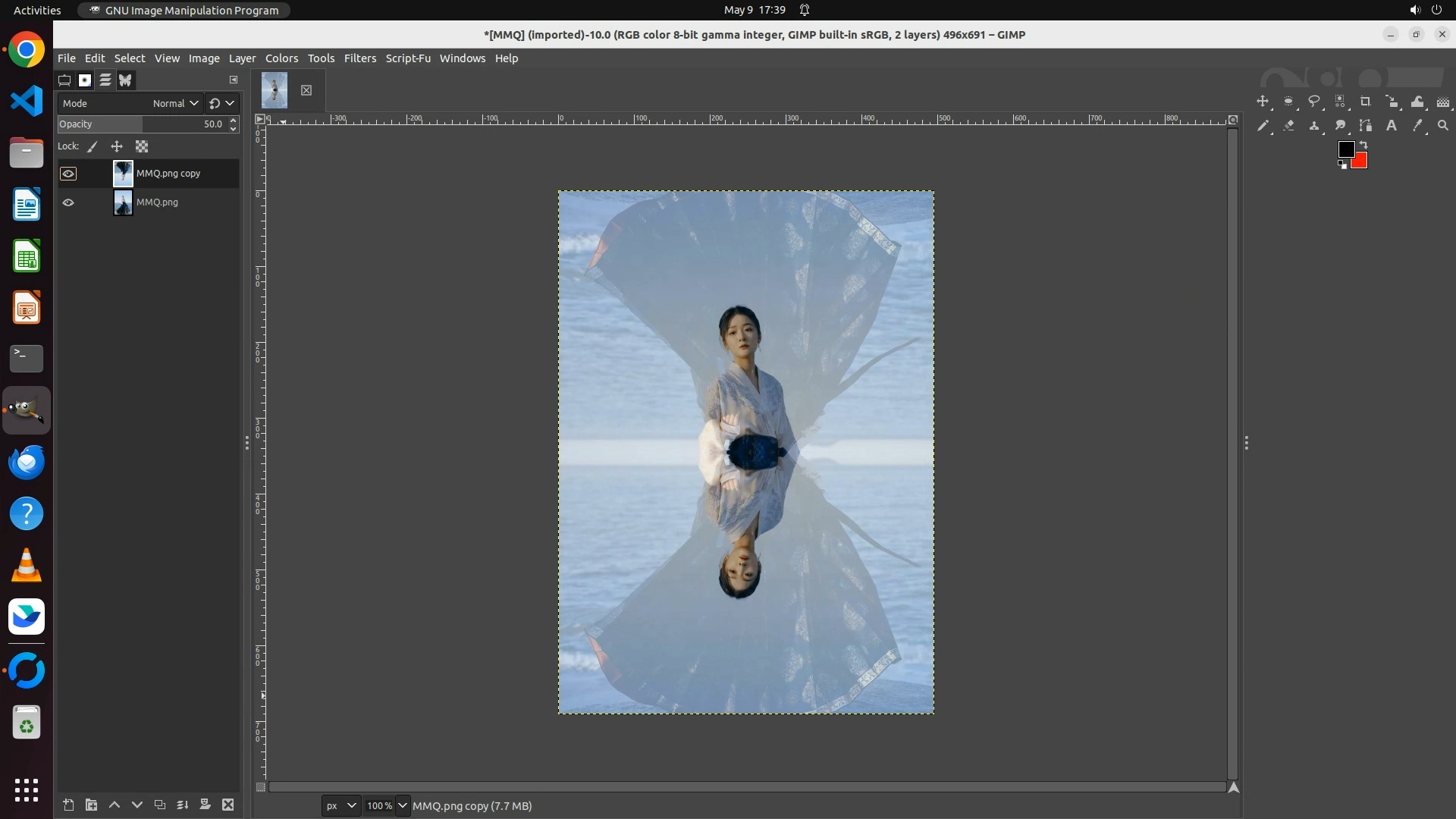Create a new layer button
Viewport: 1456px width, 819px height.
click(68, 805)
